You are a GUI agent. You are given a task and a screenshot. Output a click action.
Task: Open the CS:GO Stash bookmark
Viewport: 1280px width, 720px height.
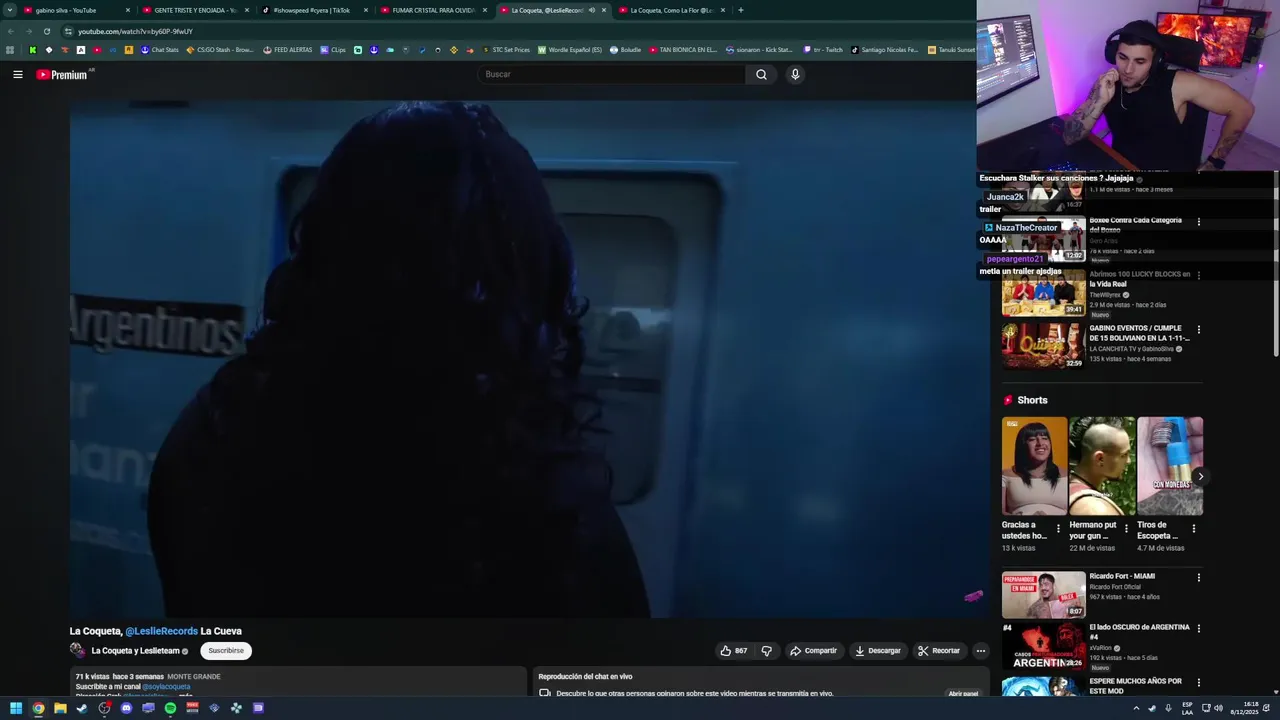[x=220, y=50]
